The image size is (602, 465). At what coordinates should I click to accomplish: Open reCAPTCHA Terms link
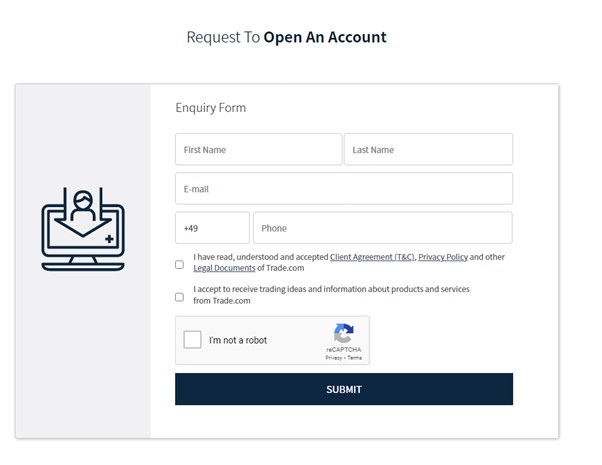click(x=355, y=357)
